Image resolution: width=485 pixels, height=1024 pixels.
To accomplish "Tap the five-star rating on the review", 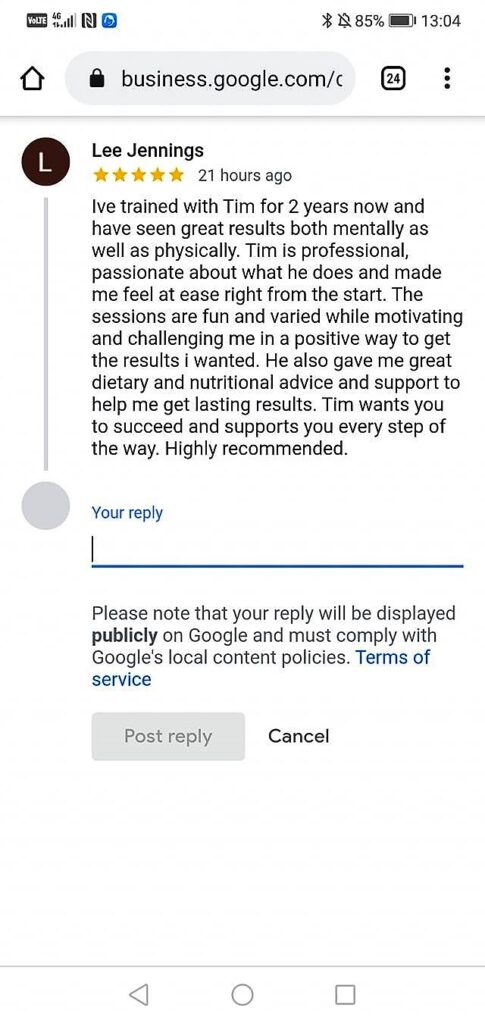I will click(x=138, y=175).
